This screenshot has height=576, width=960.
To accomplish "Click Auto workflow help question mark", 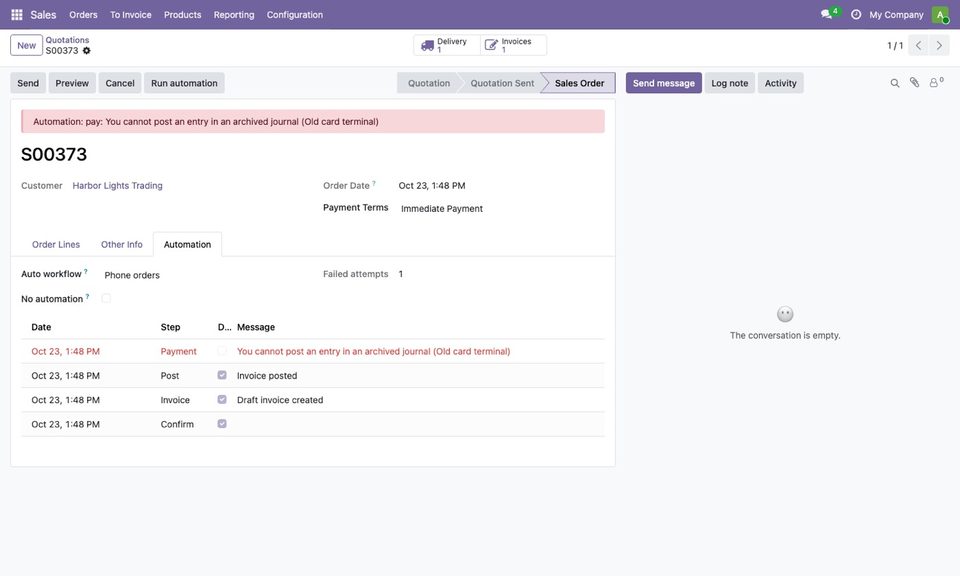I will [x=86, y=271].
